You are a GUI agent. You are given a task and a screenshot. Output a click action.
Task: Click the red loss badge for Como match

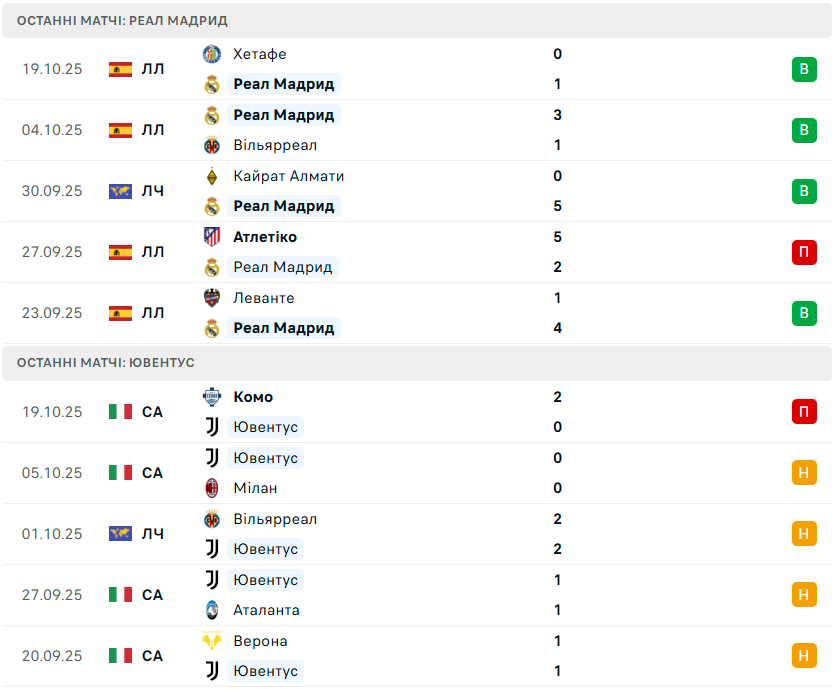coord(804,412)
